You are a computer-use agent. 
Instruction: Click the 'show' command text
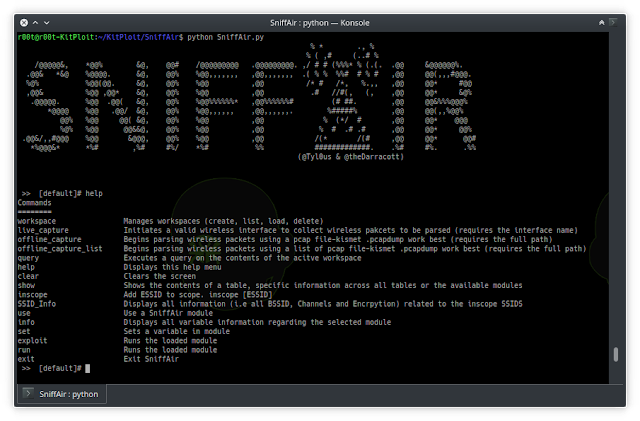pos(26,285)
